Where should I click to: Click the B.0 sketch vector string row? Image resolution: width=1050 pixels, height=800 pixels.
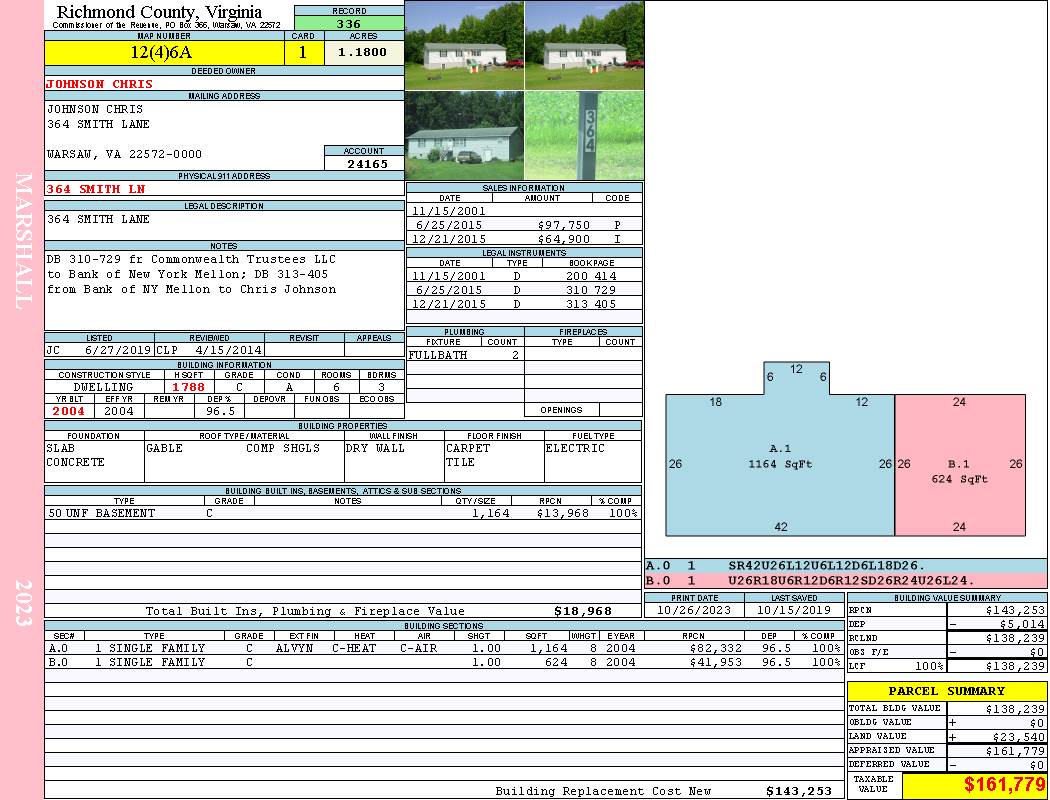point(846,580)
